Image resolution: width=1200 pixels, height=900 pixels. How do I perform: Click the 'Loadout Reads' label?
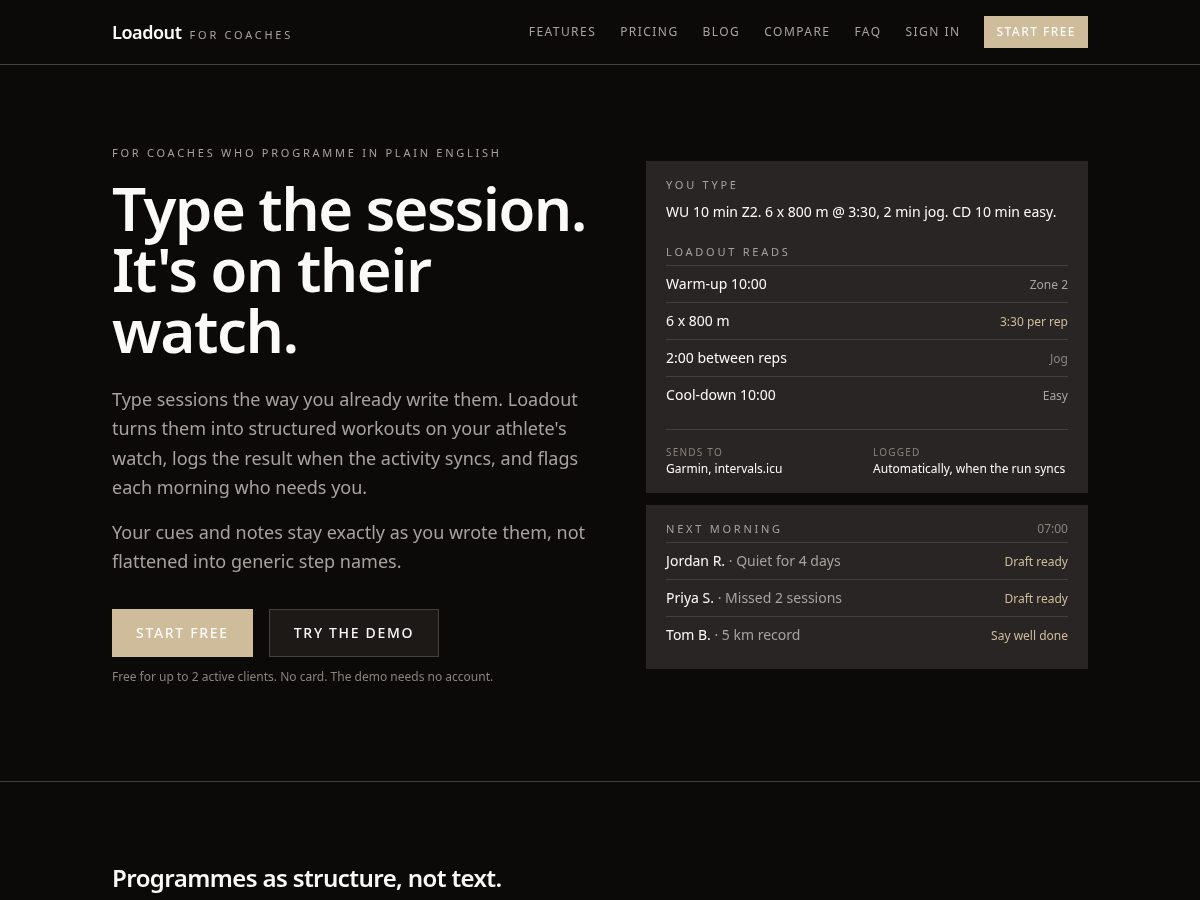coord(728,252)
